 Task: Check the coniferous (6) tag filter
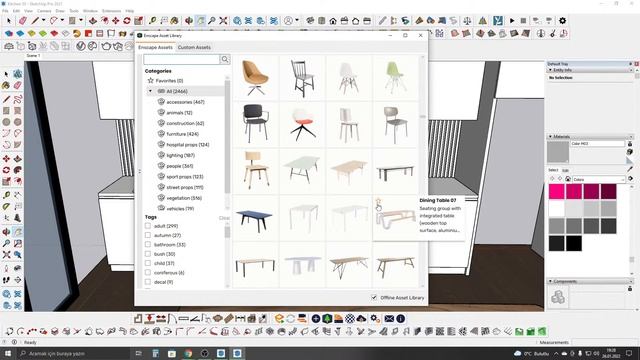coord(148,273)
